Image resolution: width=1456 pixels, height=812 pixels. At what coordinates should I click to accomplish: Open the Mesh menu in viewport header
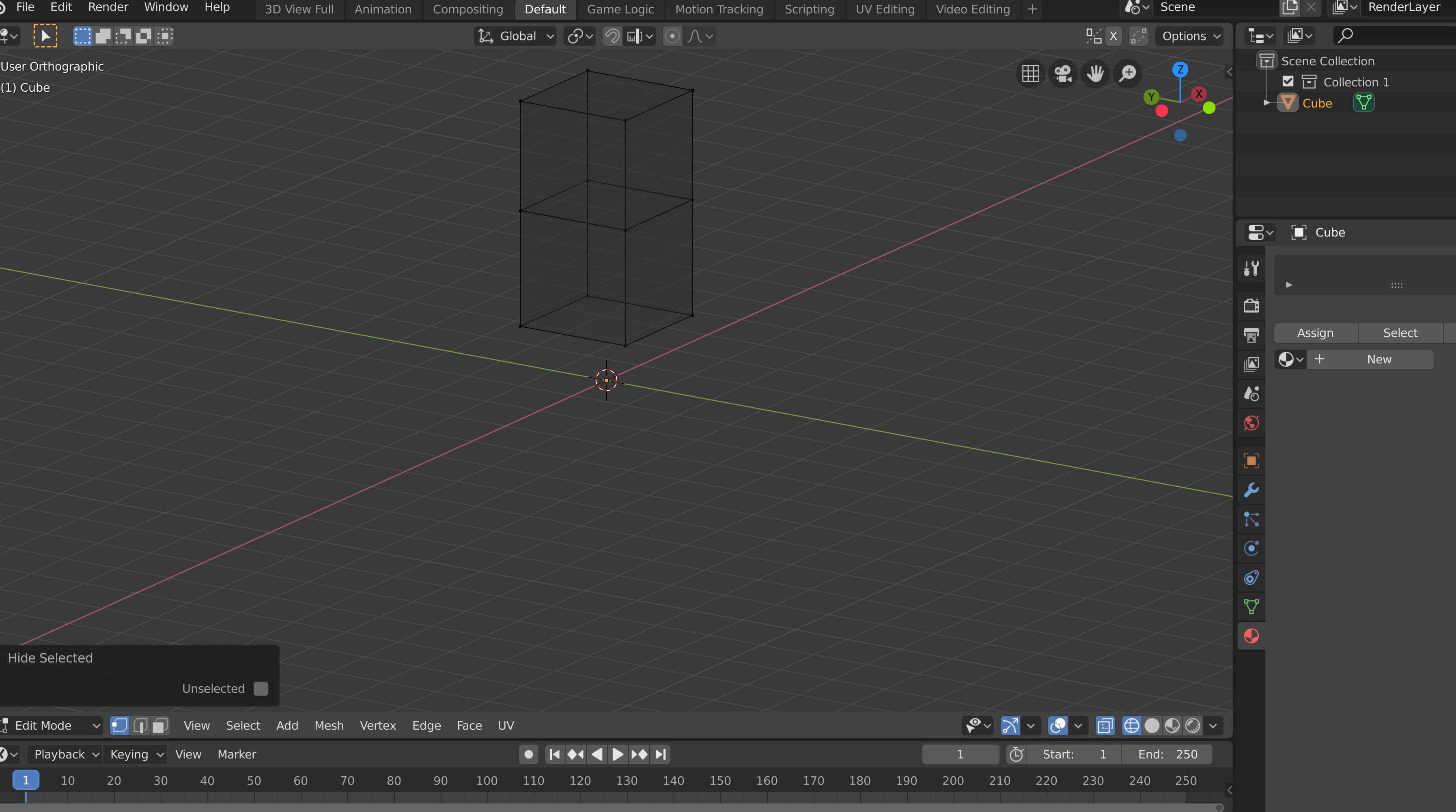[x=329, y=726]
